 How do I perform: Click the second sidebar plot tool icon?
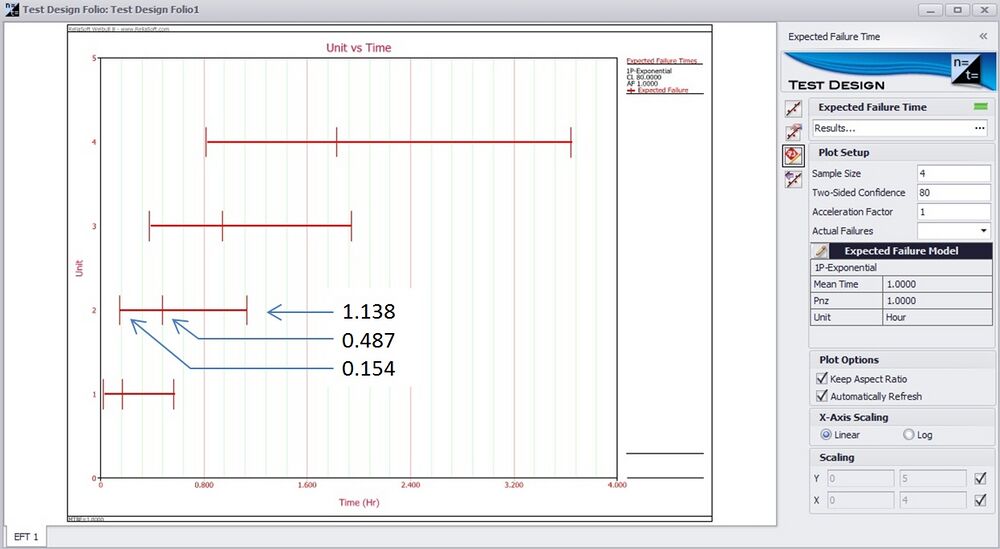point(794,132)
